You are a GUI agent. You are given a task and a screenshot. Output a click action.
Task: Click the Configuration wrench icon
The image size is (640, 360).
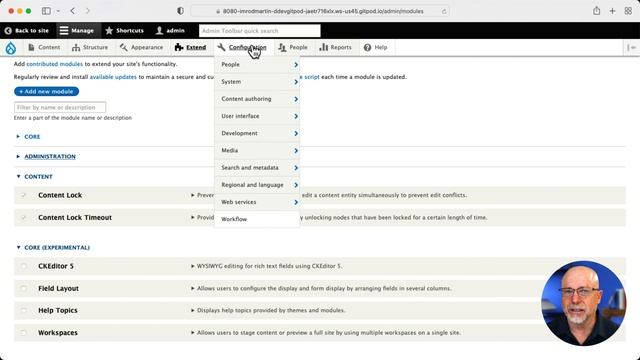pyautogui.click(x=221, y=48)
